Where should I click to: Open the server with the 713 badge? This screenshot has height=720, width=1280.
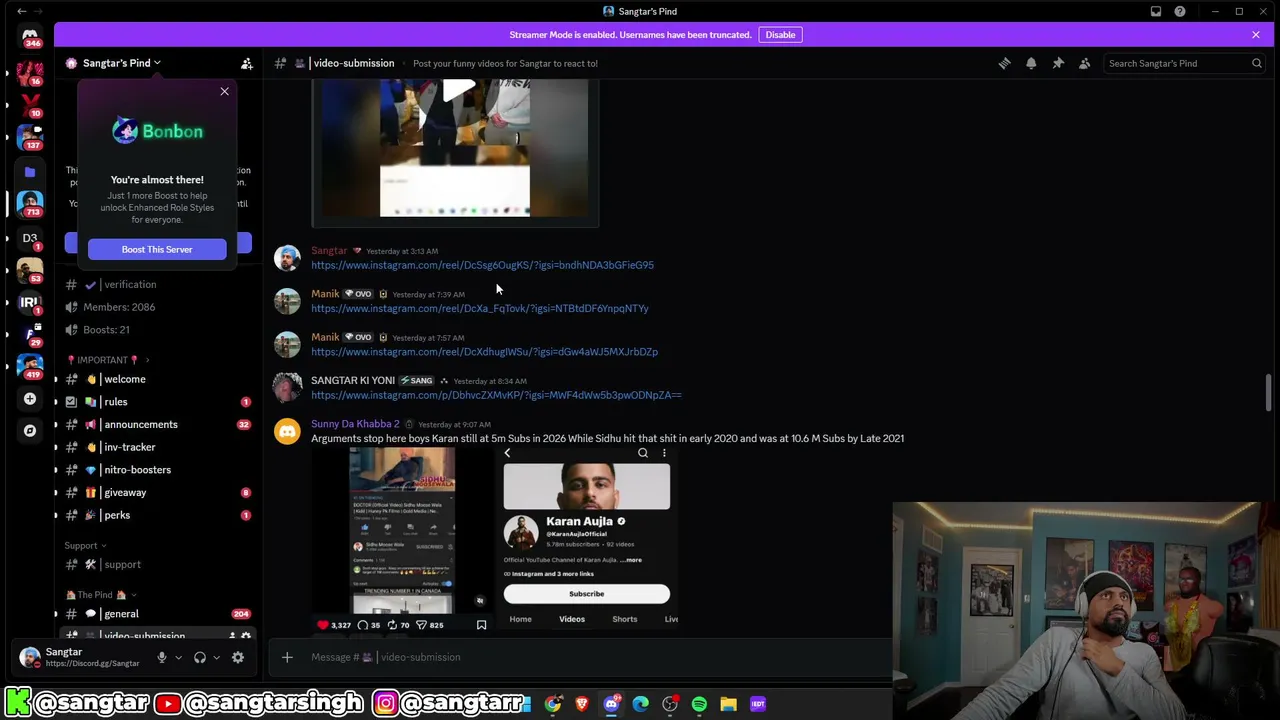30,203
